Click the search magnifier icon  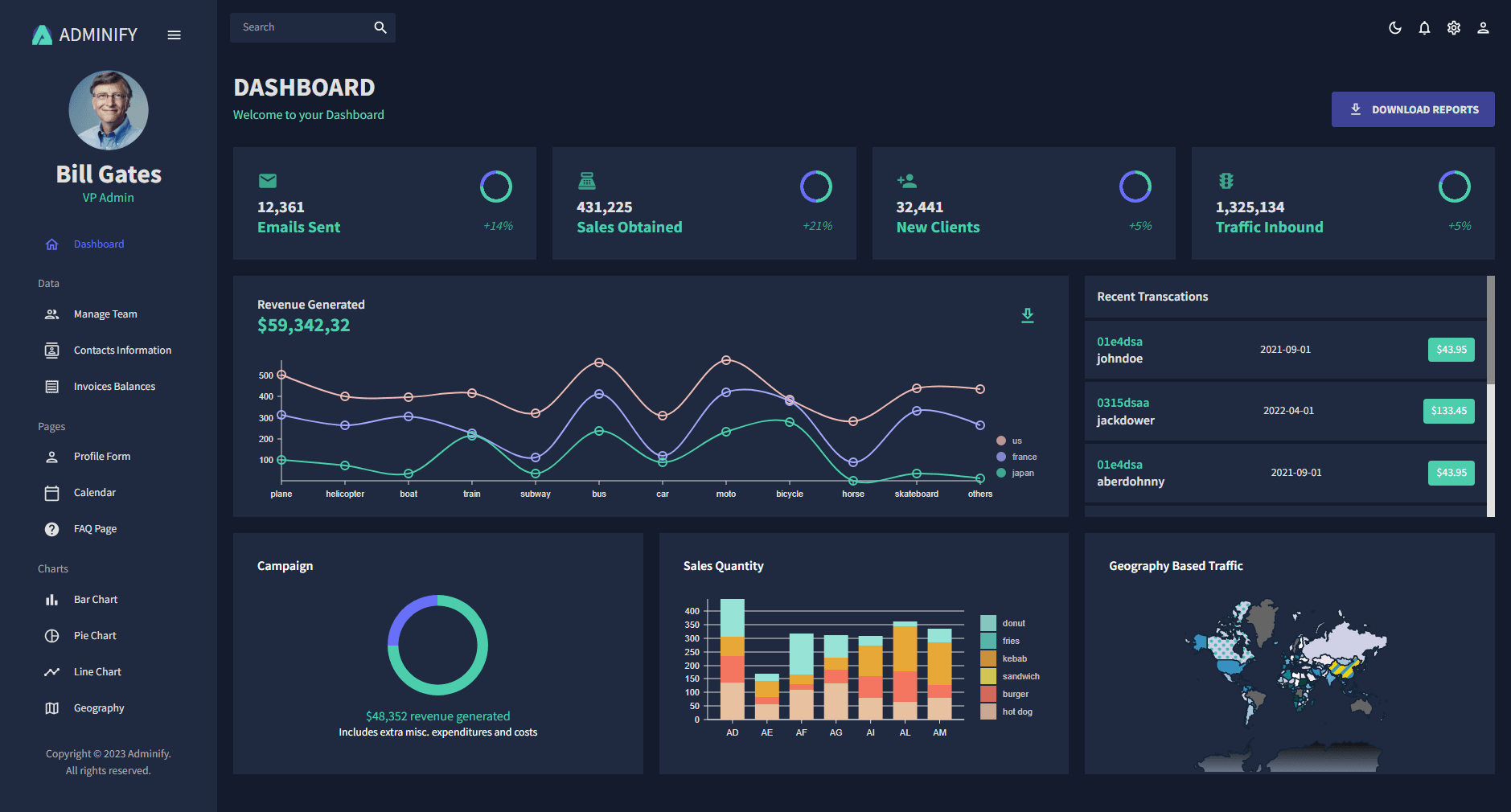[380, 27]
